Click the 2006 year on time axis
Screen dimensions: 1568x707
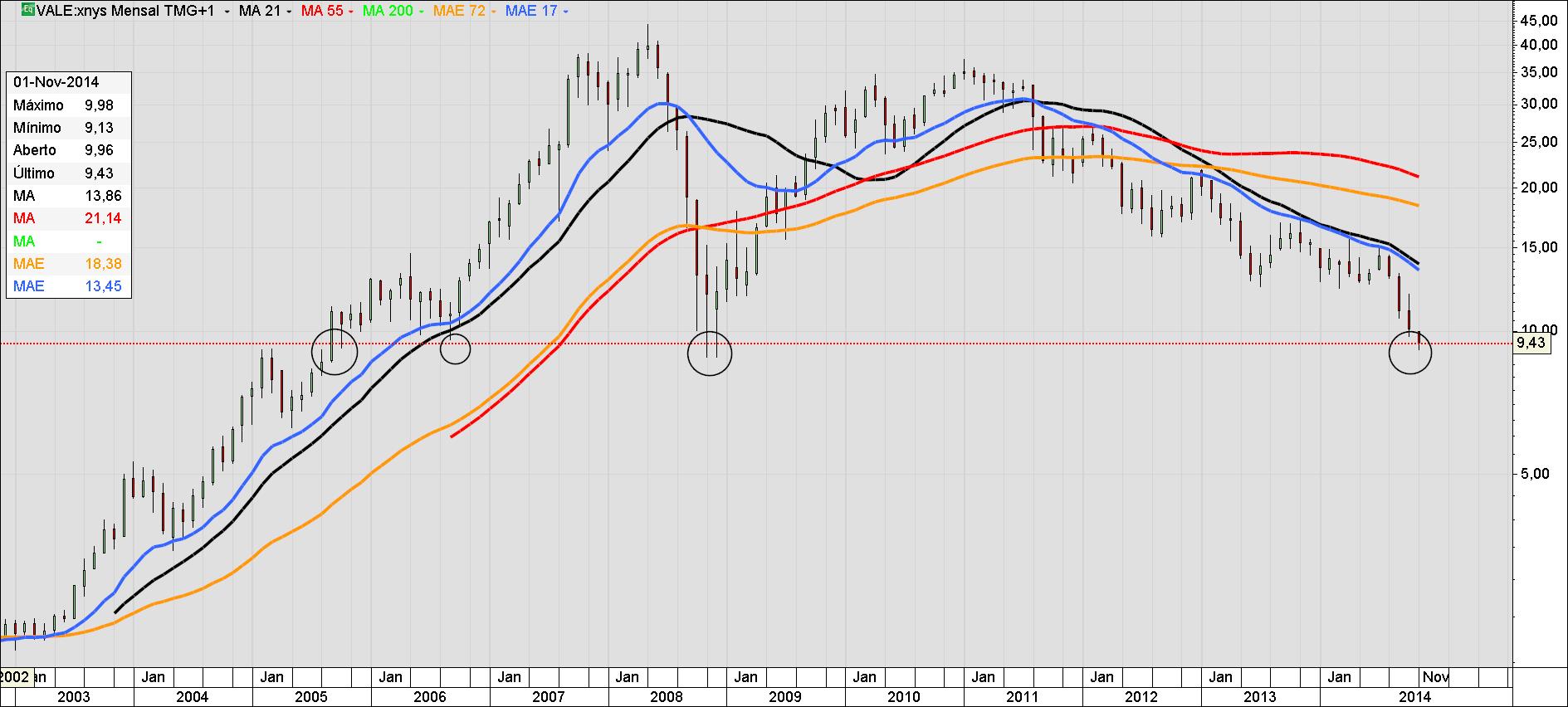[x=429, y=697]
